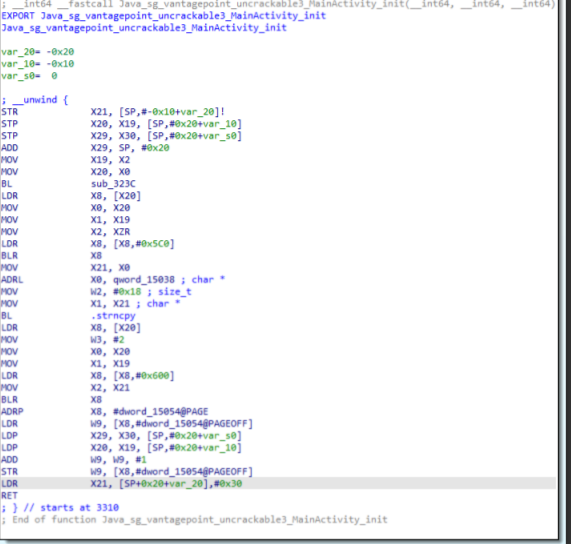
Task: Click the STR X21, [SP,#-0x10+var_20]! instruction
Action: coord(113,112)
